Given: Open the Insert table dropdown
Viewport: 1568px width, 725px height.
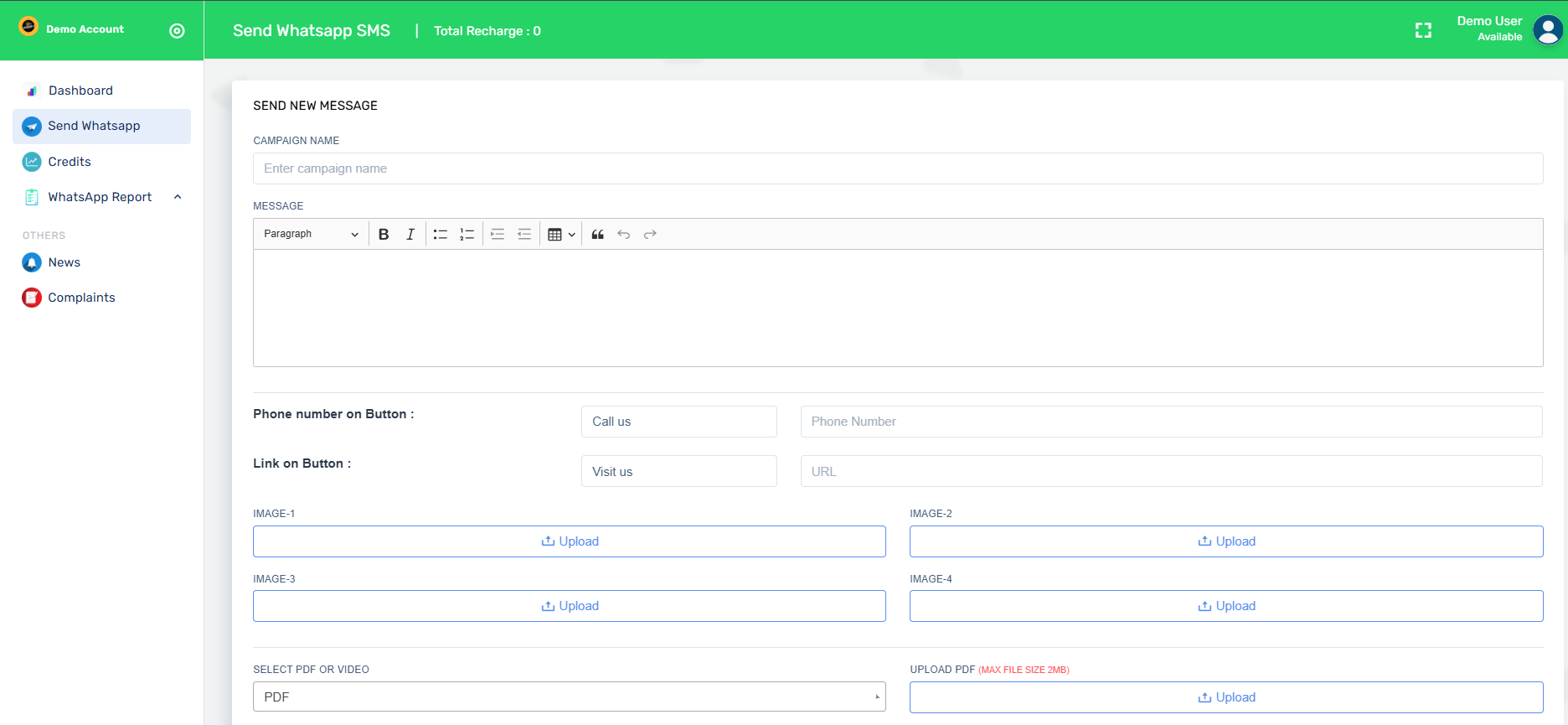Looking at the screenshot, I should click(x=561, y=235).
